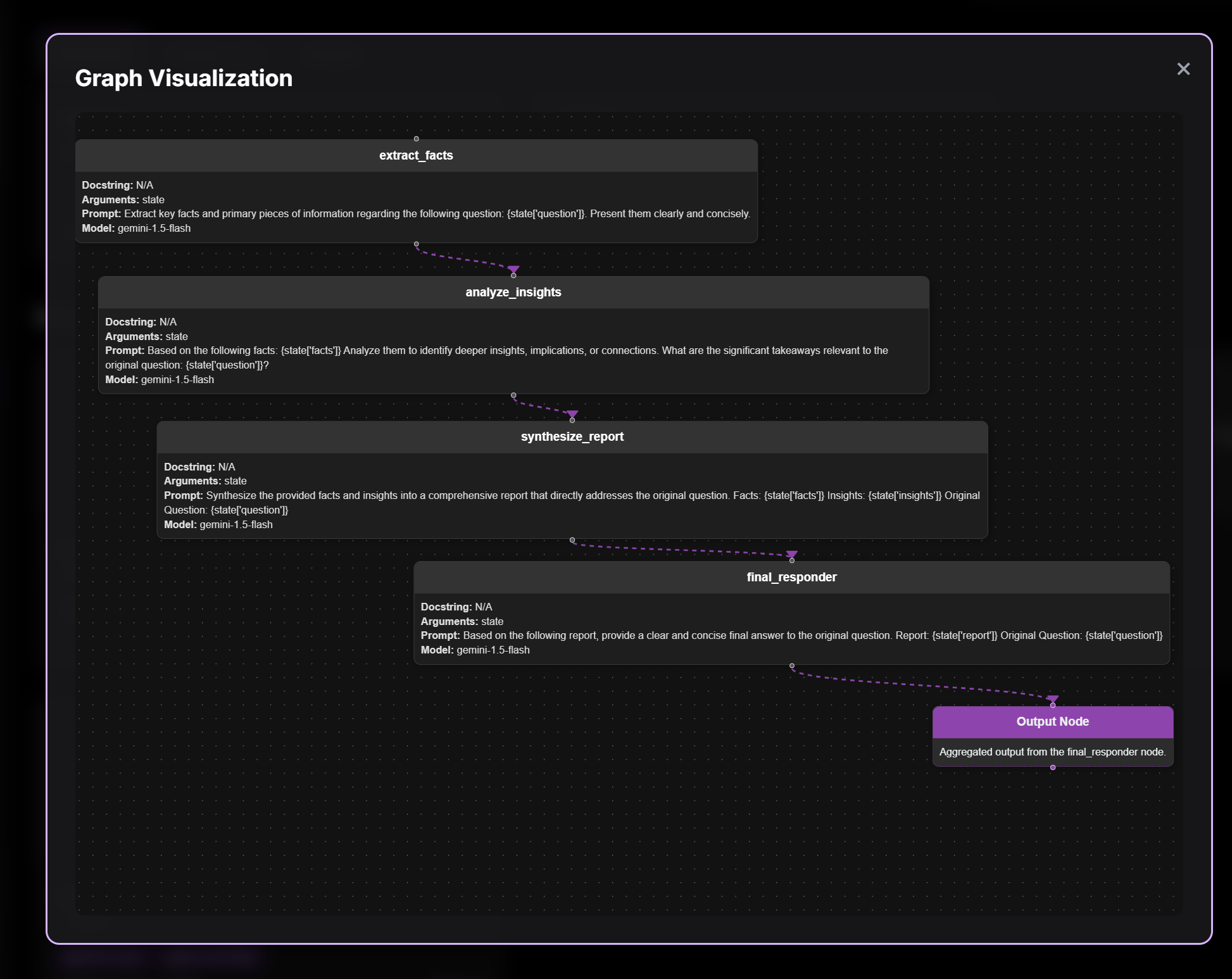Click arrowhead entering synthesize_report node
Image resolution: width=1232 pixels, height=979 pixels.
click(572, 414)
